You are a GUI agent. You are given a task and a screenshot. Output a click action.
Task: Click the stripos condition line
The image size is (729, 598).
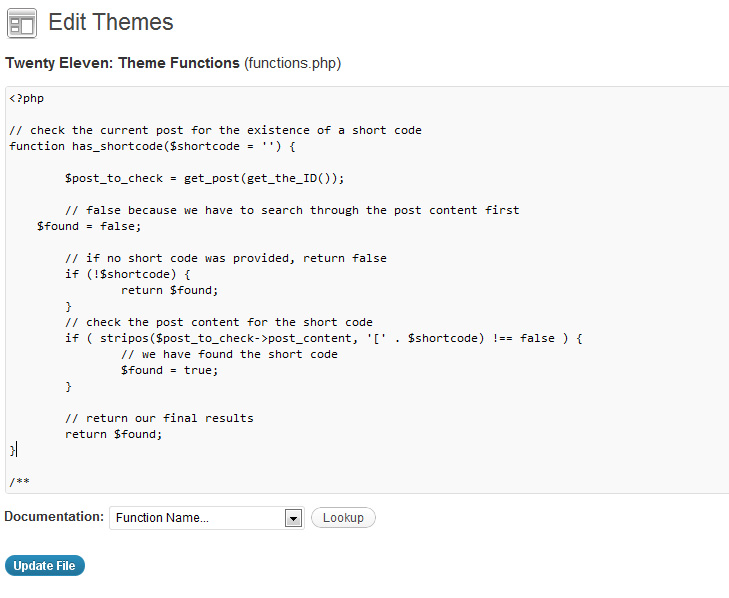point(324,339)
